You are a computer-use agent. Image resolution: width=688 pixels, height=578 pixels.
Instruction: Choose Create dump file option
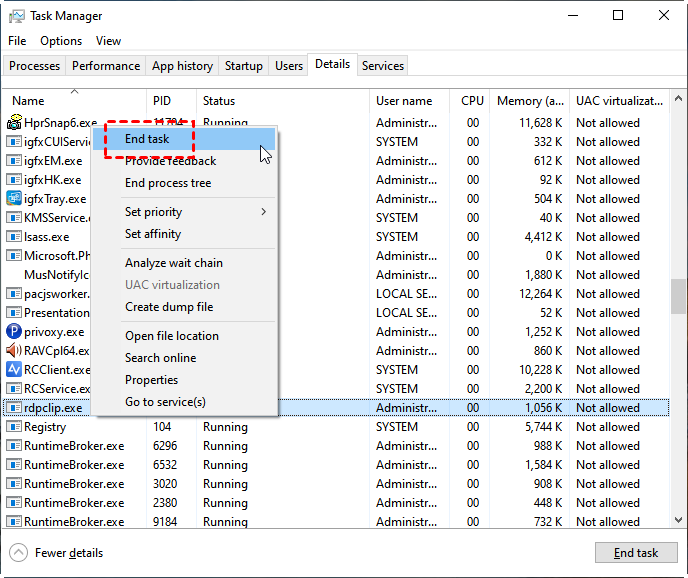[x=169, y=307]
